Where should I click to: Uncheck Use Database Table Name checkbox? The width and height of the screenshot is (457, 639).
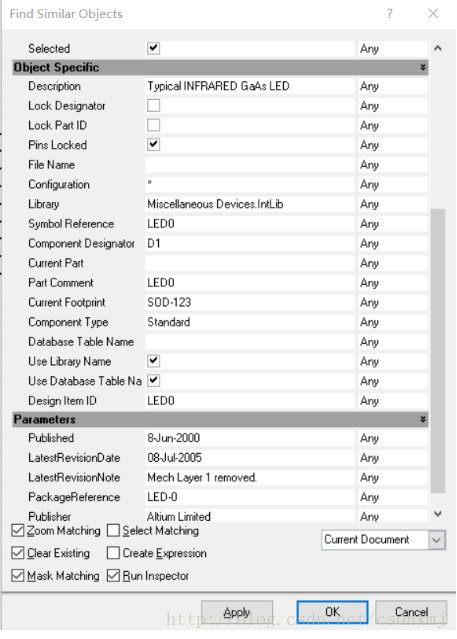point(153,381)
